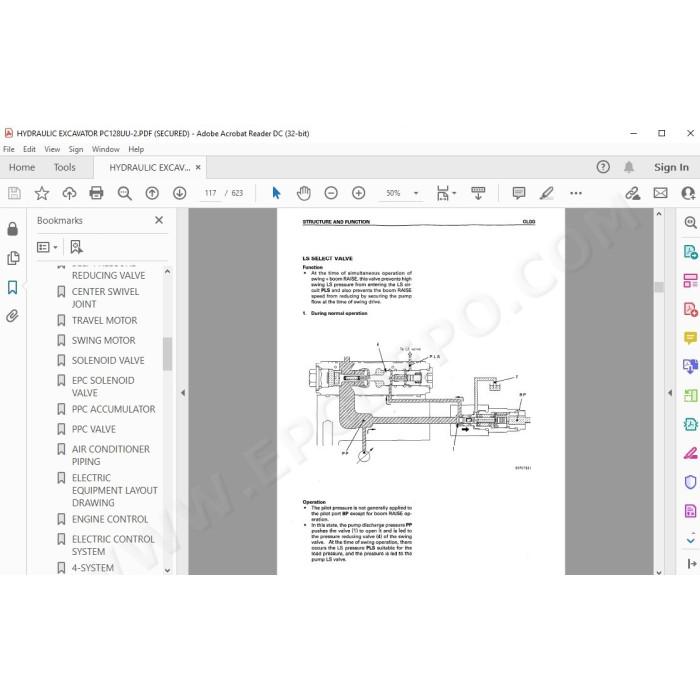This screenshot has width=700, height=700.
Task: Open Comment tool in right pane
Action: (x=691, y=338)
